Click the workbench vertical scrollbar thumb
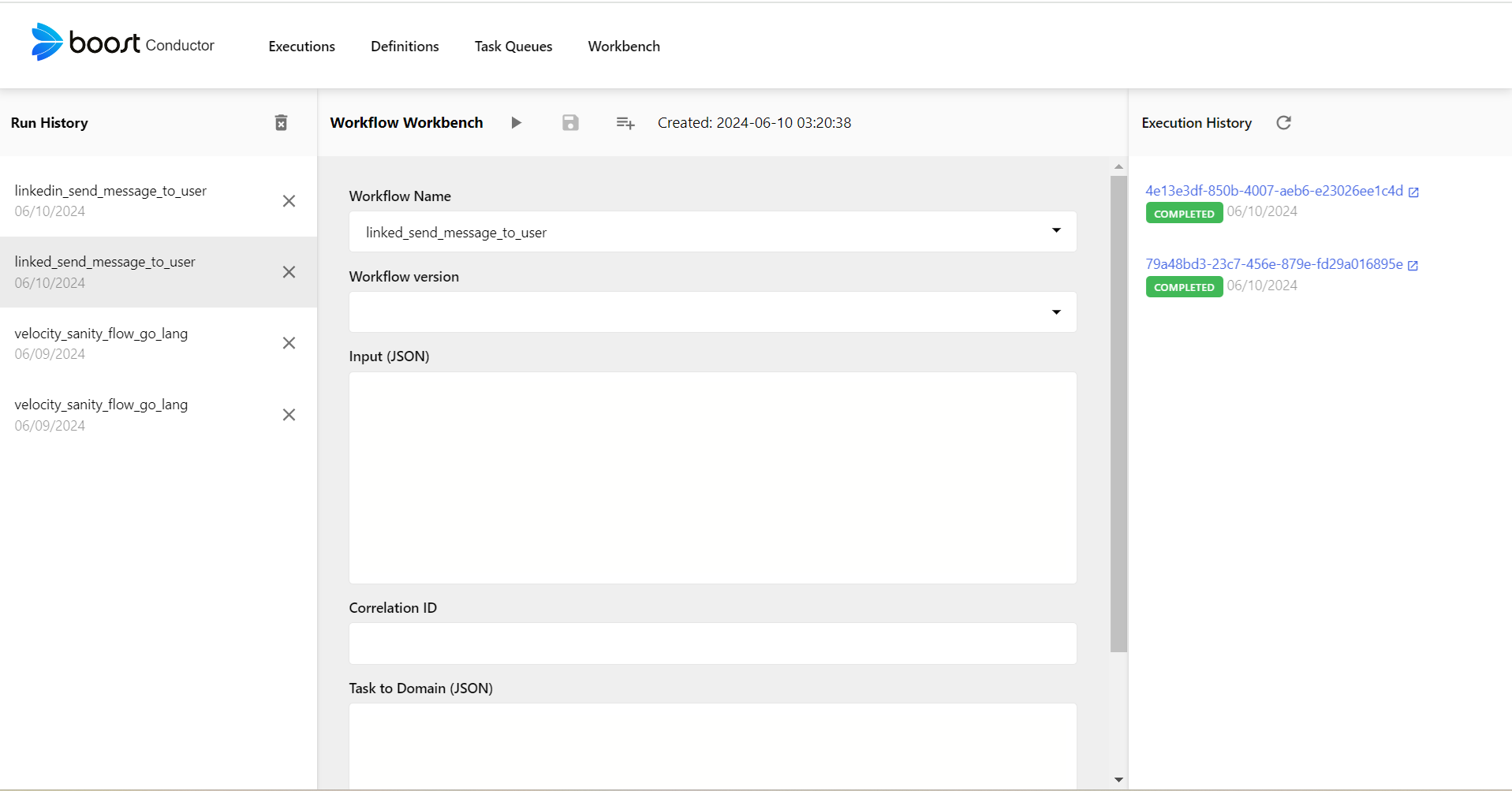The image size is (1512, 791). (1118, 414)
